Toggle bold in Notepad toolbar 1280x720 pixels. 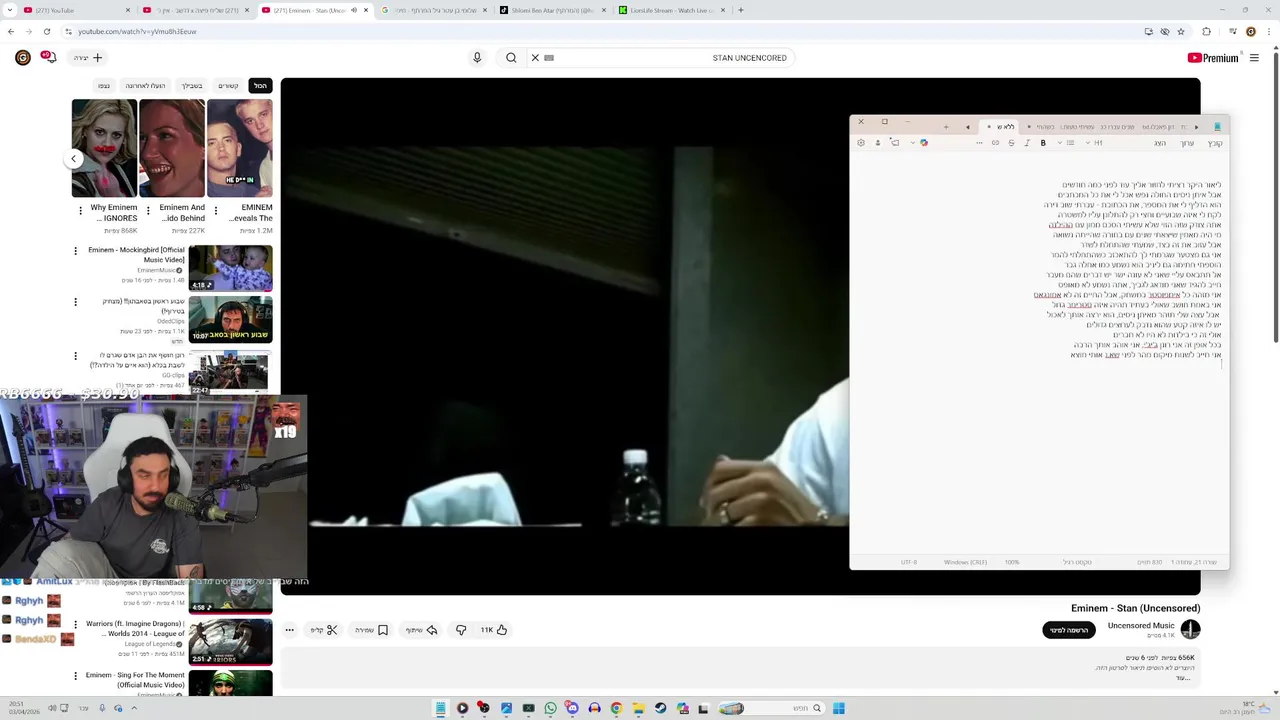tap(1043, 143)
